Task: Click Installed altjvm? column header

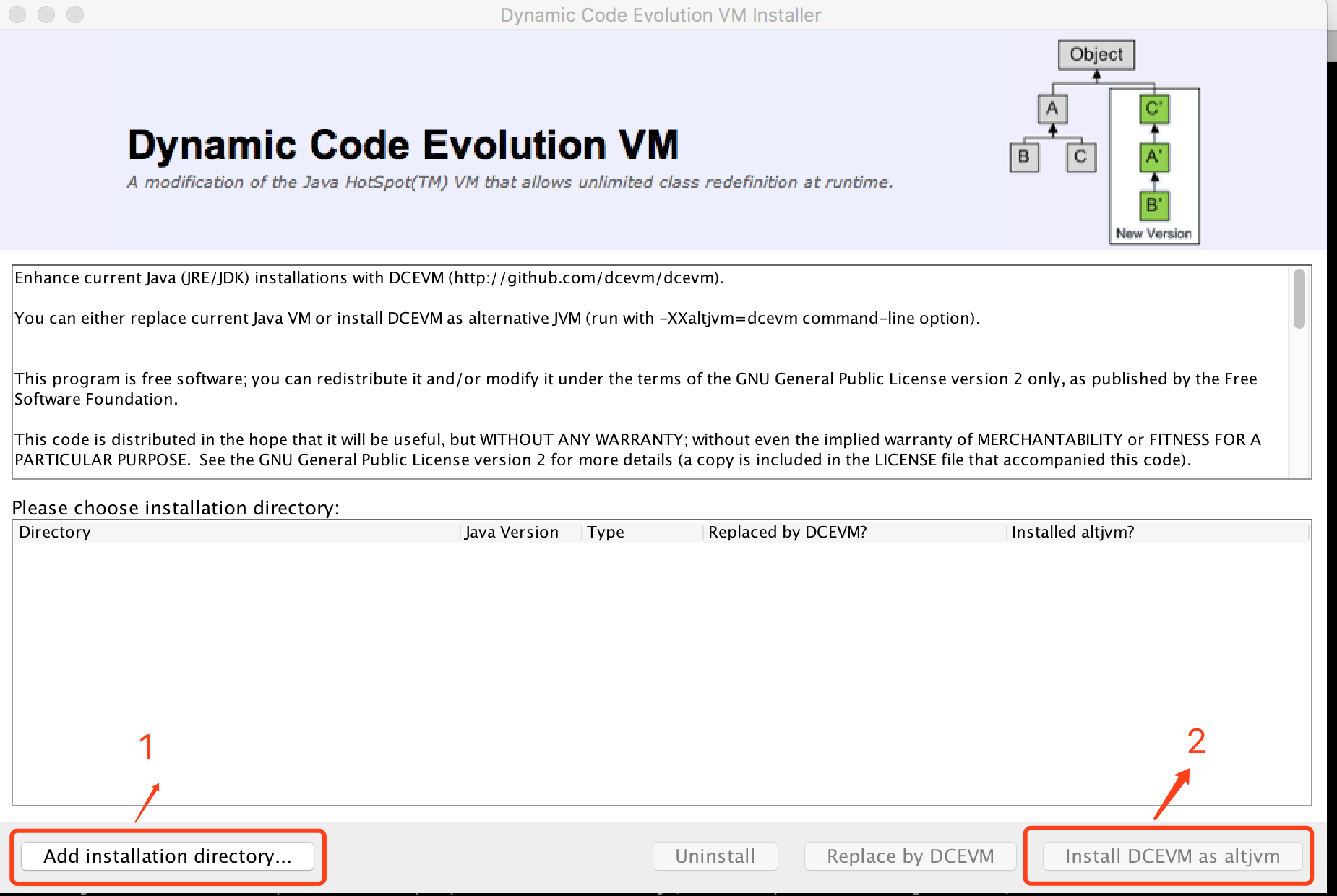Action: (1158, 533)
